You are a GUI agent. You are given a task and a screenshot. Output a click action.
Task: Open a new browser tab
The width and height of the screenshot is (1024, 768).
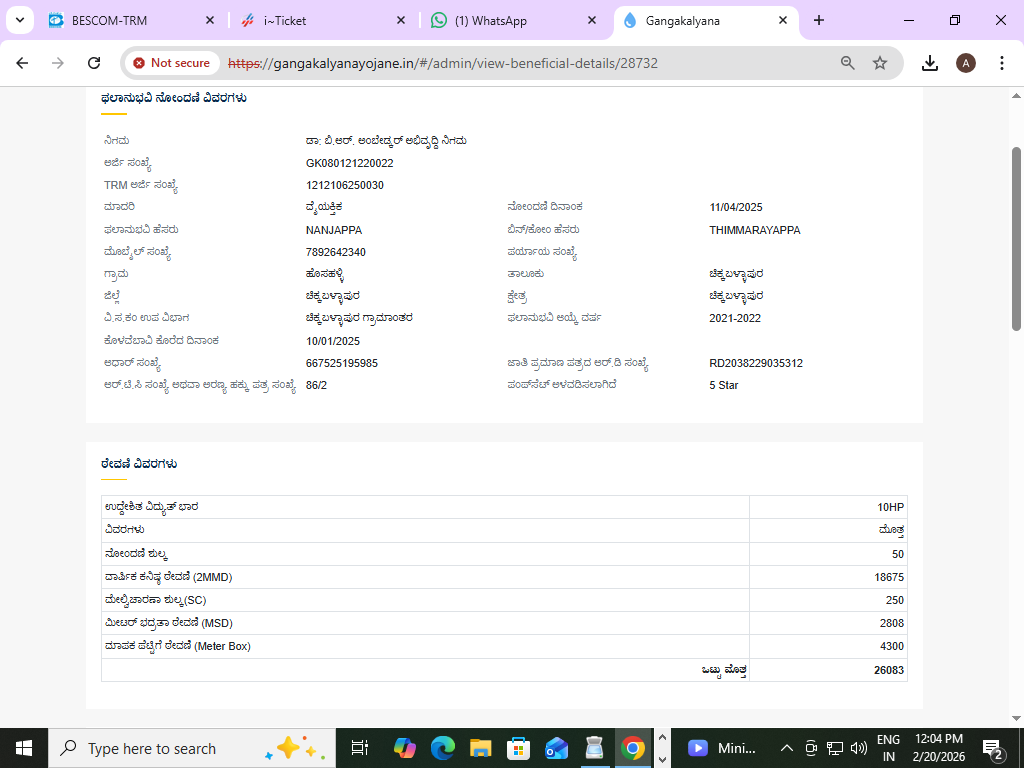pyautogui.click(x=819, y=21)
